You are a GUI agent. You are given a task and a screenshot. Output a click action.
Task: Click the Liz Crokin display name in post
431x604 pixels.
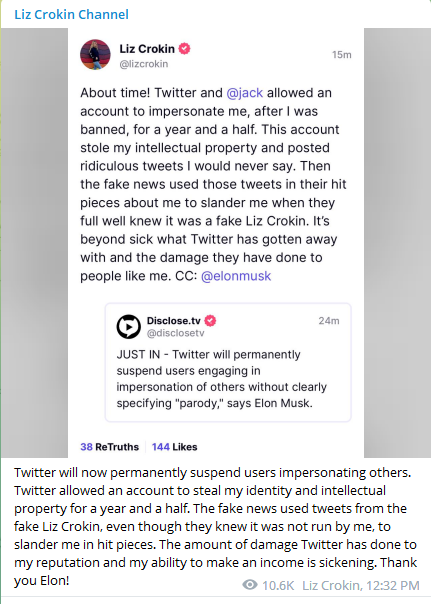(147, 49)
